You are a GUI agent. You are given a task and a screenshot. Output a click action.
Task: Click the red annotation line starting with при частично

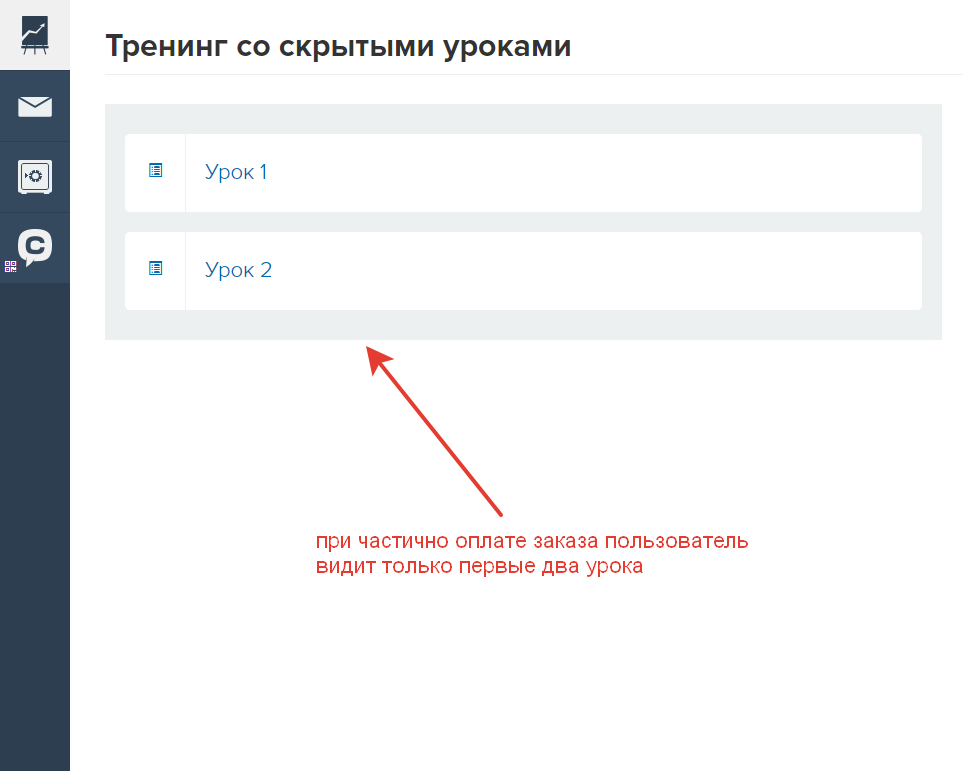coord(531,542)
